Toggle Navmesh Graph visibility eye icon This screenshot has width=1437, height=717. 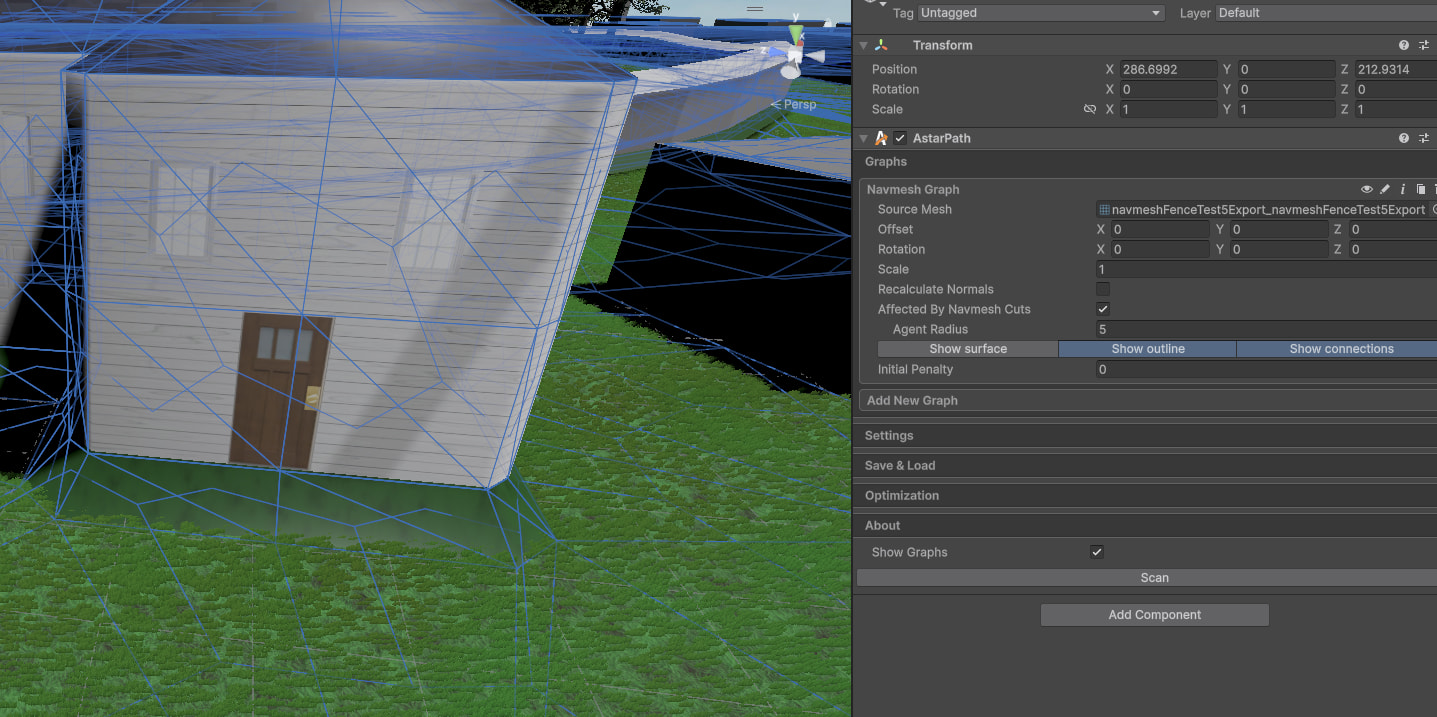coord(1366,189)
